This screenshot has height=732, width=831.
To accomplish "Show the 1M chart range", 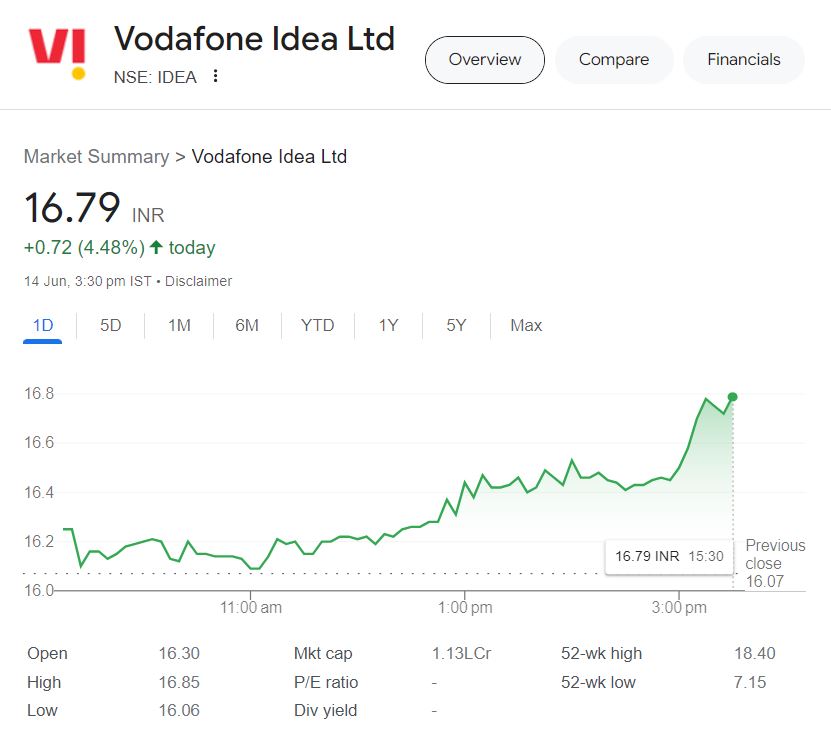I will coord(179,325).
